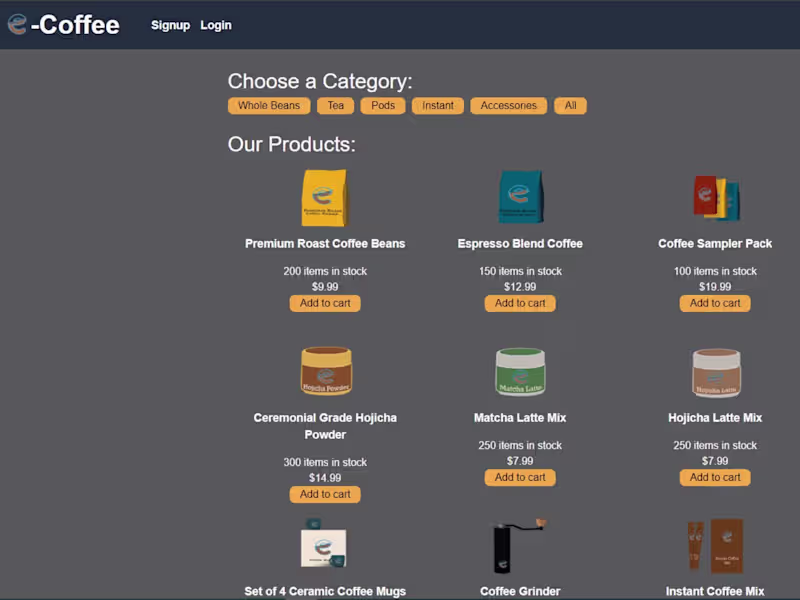The width and height of the screenshot is (800, 600).
Task: Open the Signup page link
Action: (x=170, y=25)
